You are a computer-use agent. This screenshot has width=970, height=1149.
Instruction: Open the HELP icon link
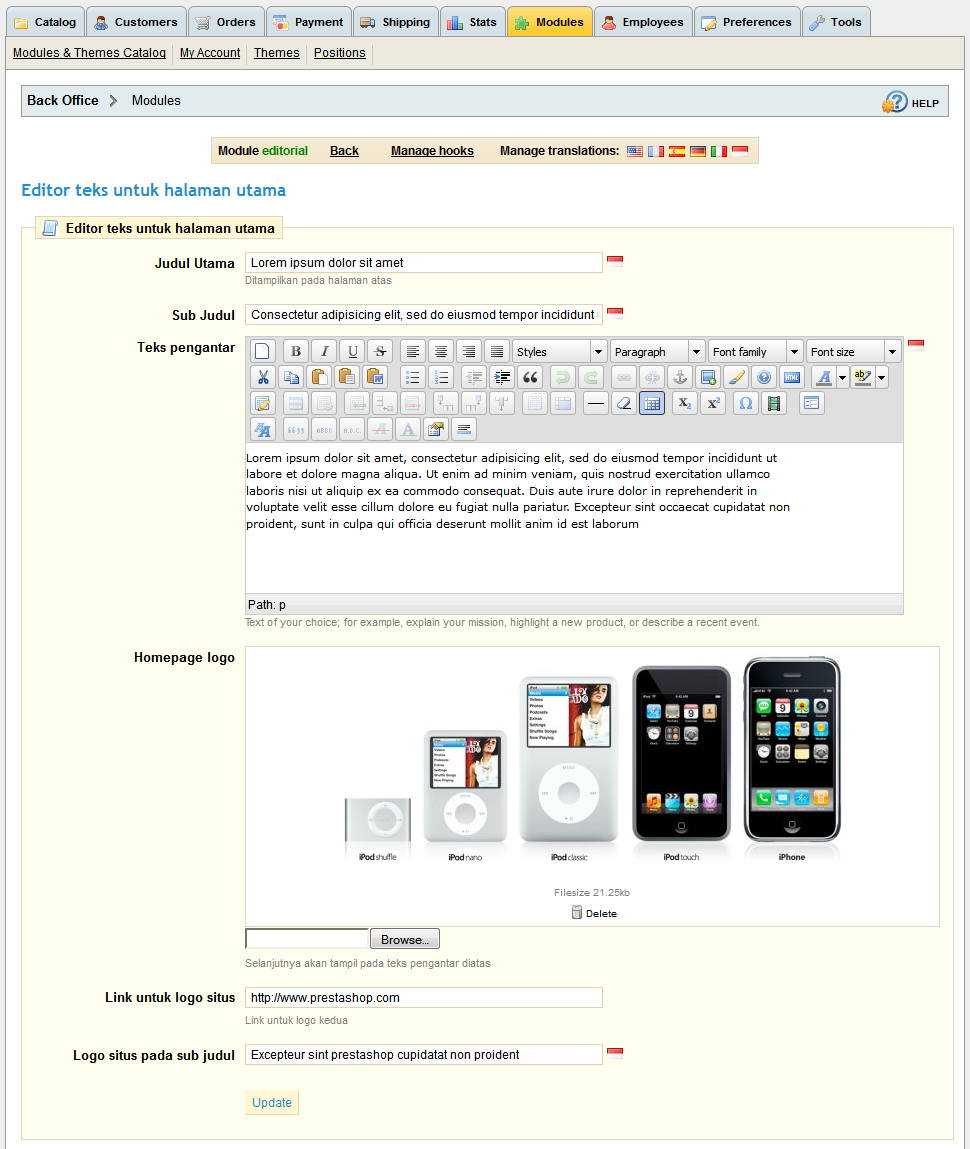click(911, 102)
